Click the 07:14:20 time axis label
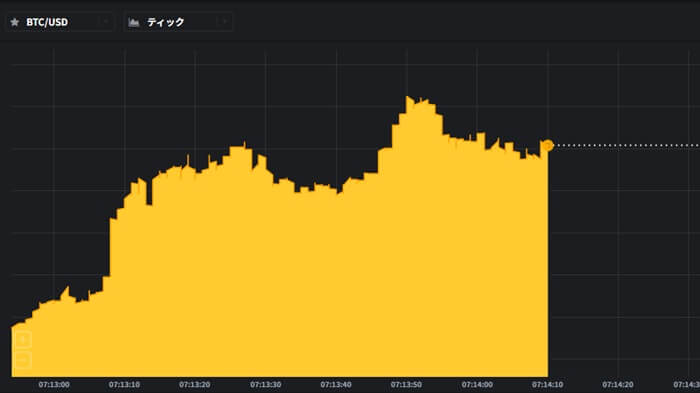Screen dimensions: 700x393 click(618, 385)
